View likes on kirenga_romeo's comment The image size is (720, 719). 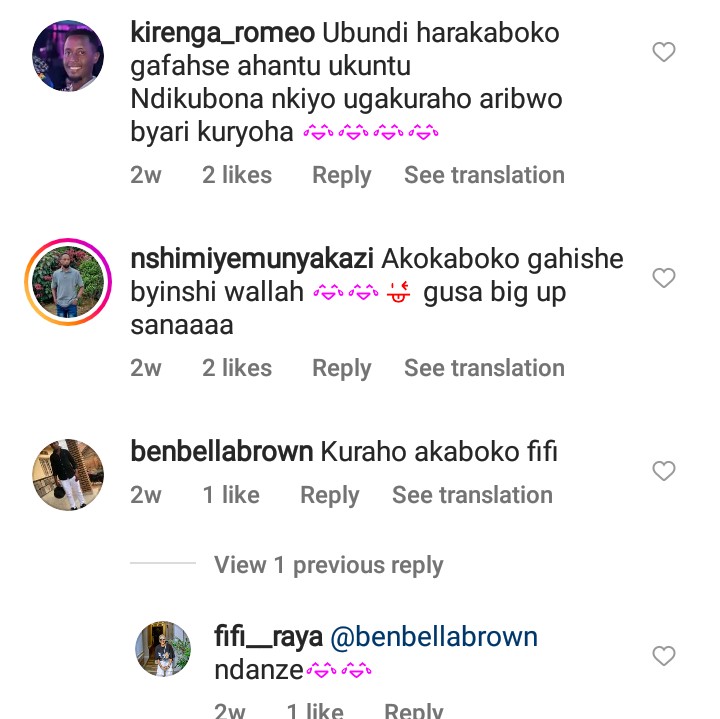236,175
